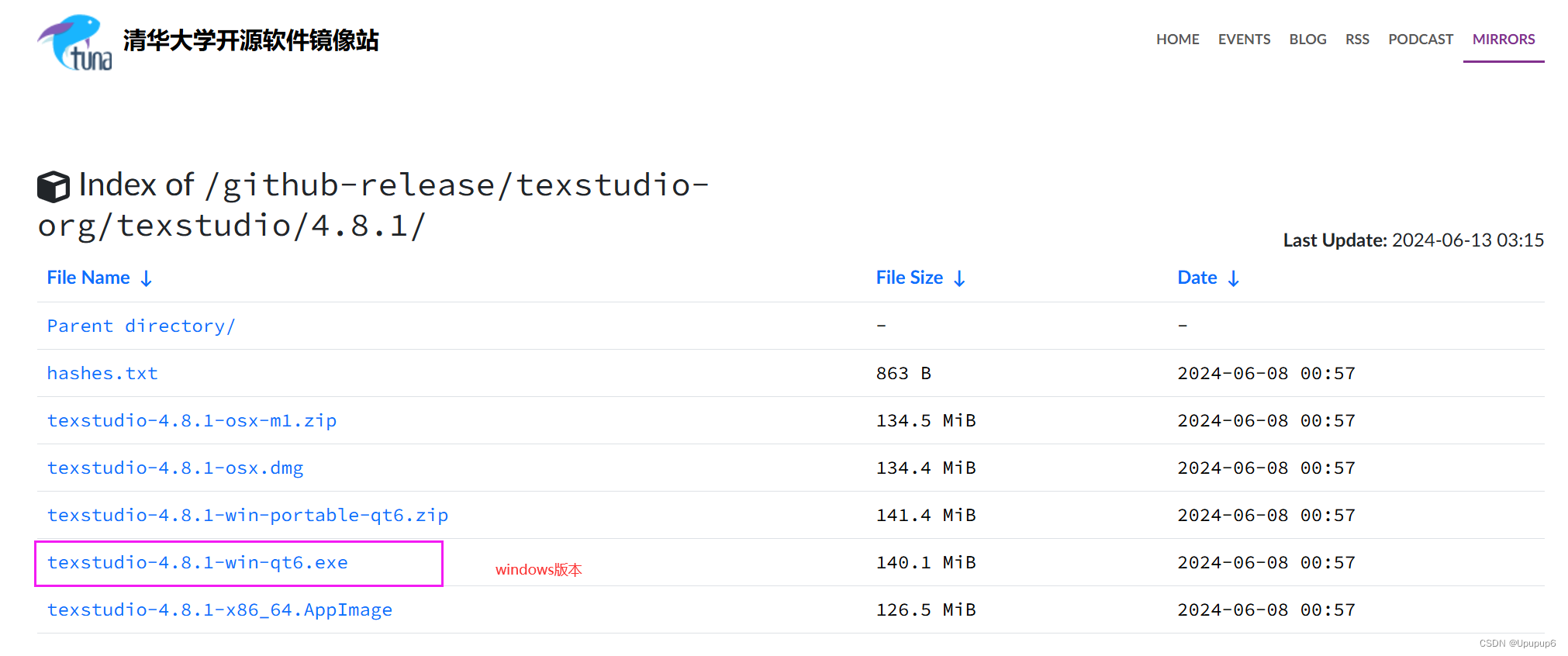The width and height of the screenshot is (1568, 656).
Task: Click the Index of path heading
Action: pyautogui.click(x=373, y=205)
